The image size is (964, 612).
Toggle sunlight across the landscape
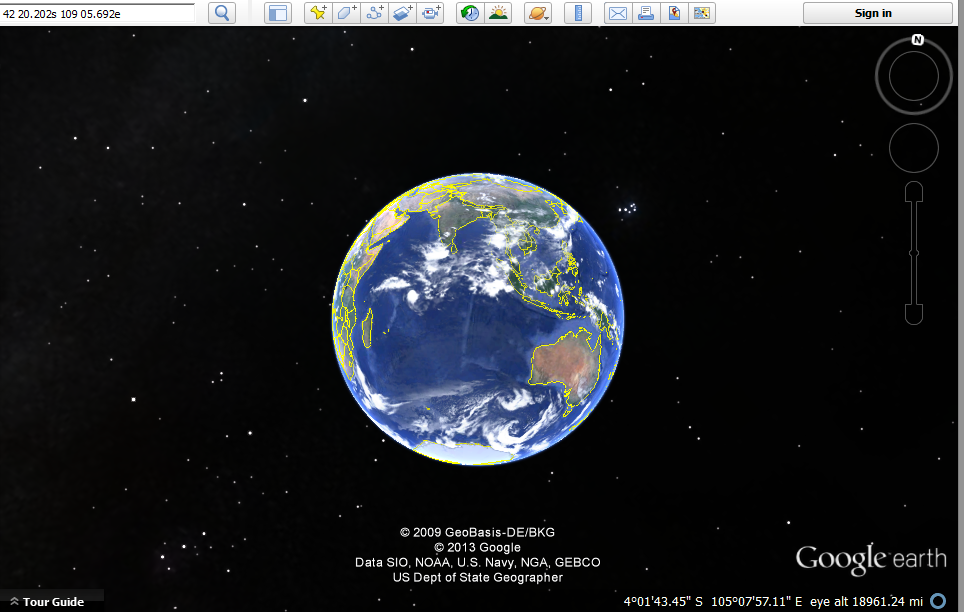[497, 13]
